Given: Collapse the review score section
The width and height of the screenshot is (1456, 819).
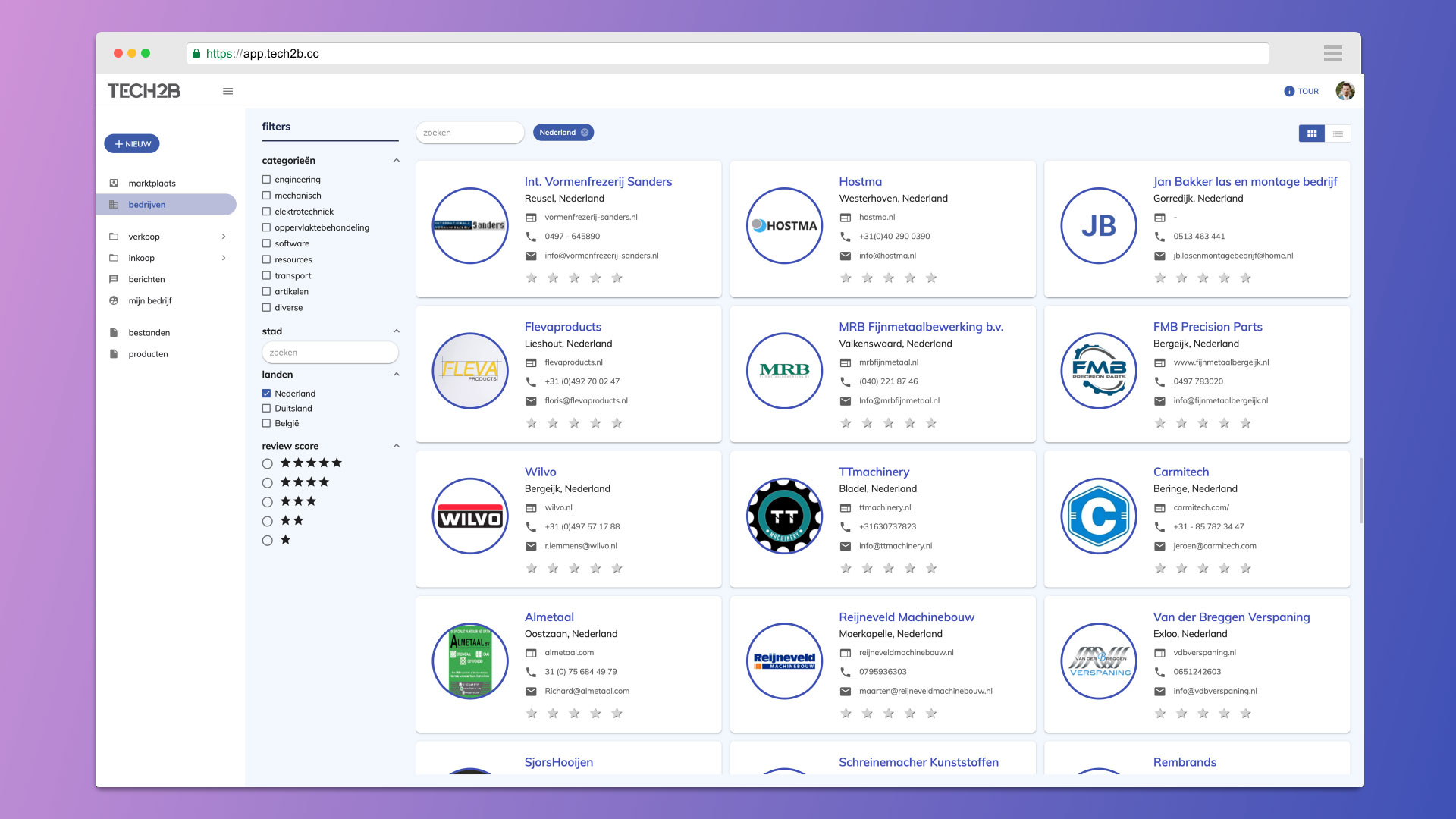Looking at the screenshot, I should click(396, 446).
